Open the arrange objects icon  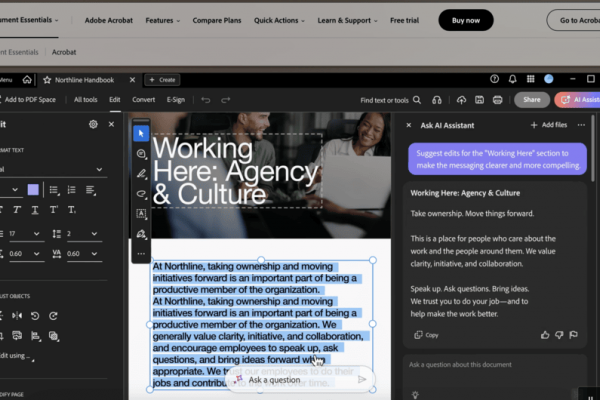pos(54,336)
